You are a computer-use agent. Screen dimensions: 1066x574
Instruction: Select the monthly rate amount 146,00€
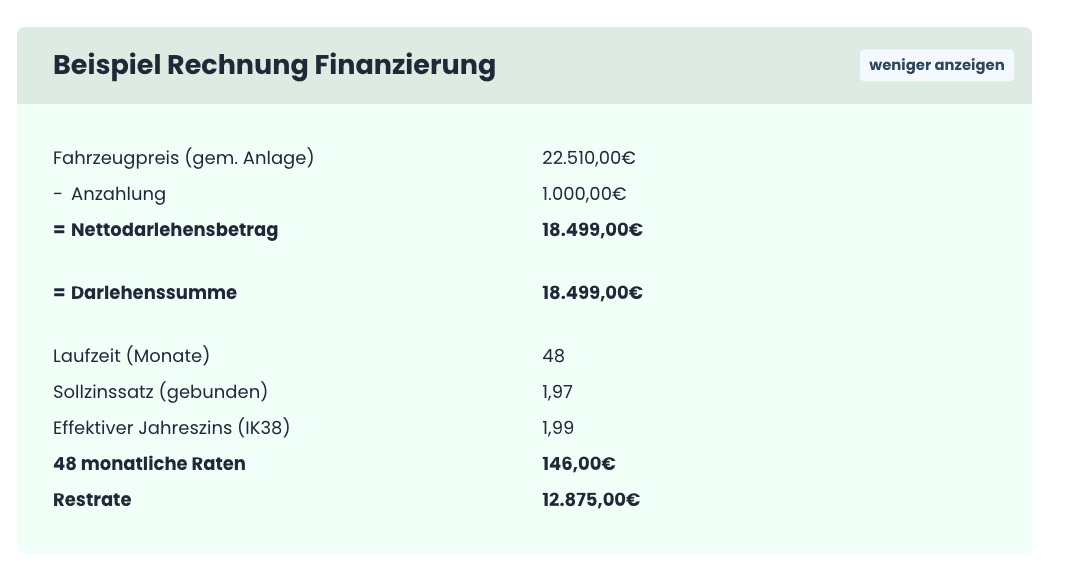[x=578, y=464]
